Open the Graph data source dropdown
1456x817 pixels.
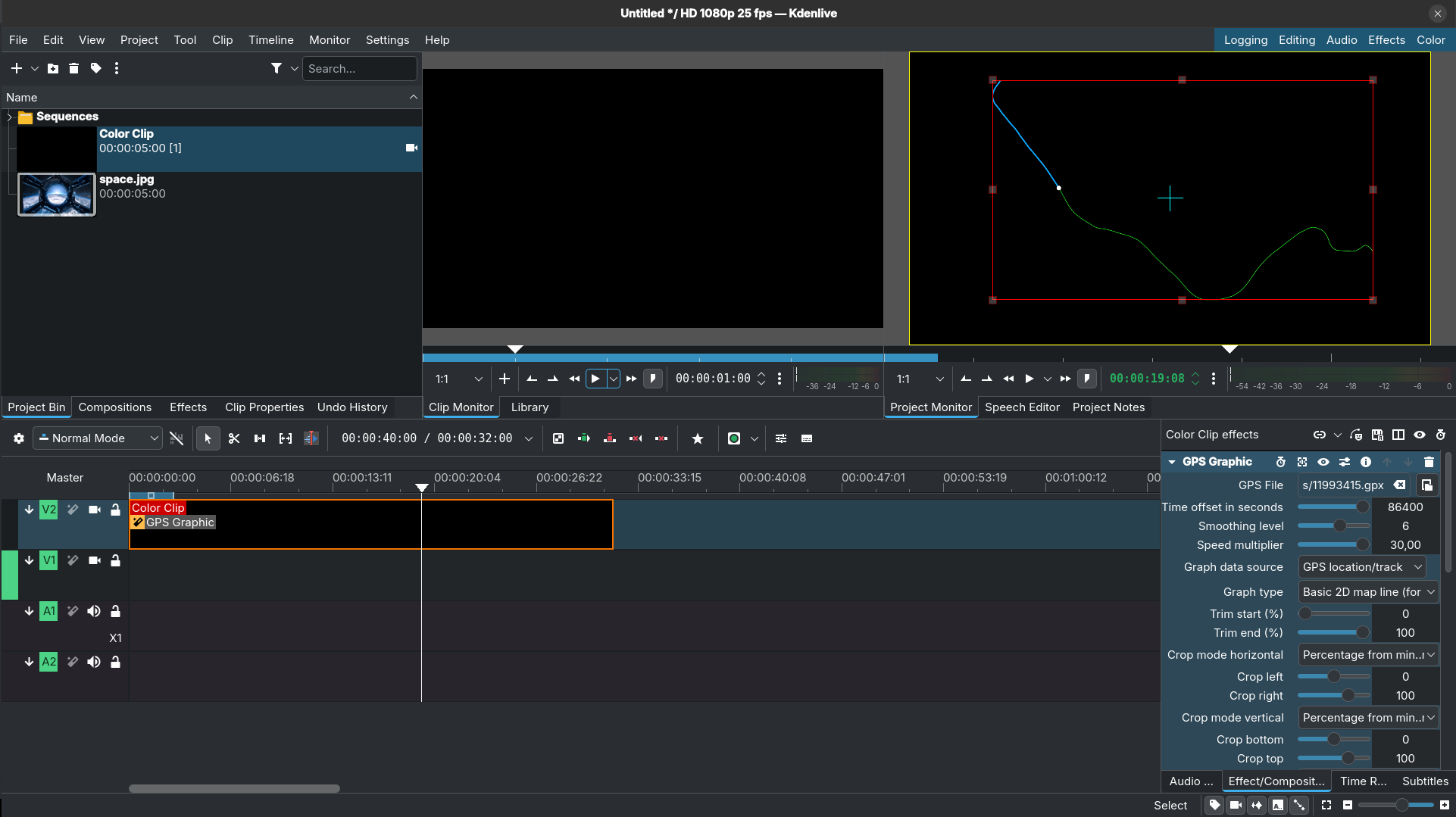tap(1362, 567)
